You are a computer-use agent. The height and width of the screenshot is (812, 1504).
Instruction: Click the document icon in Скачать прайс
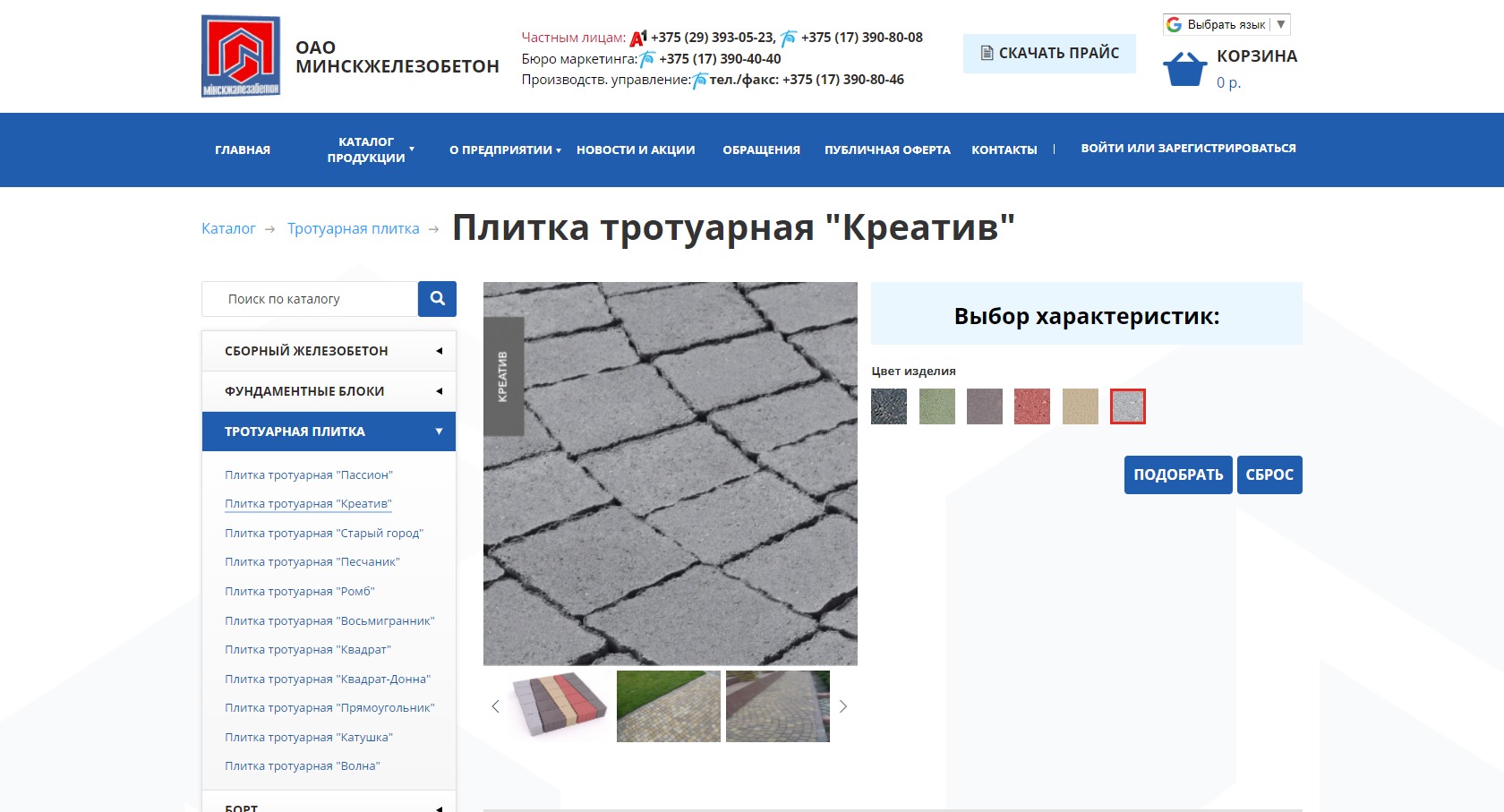987,54
